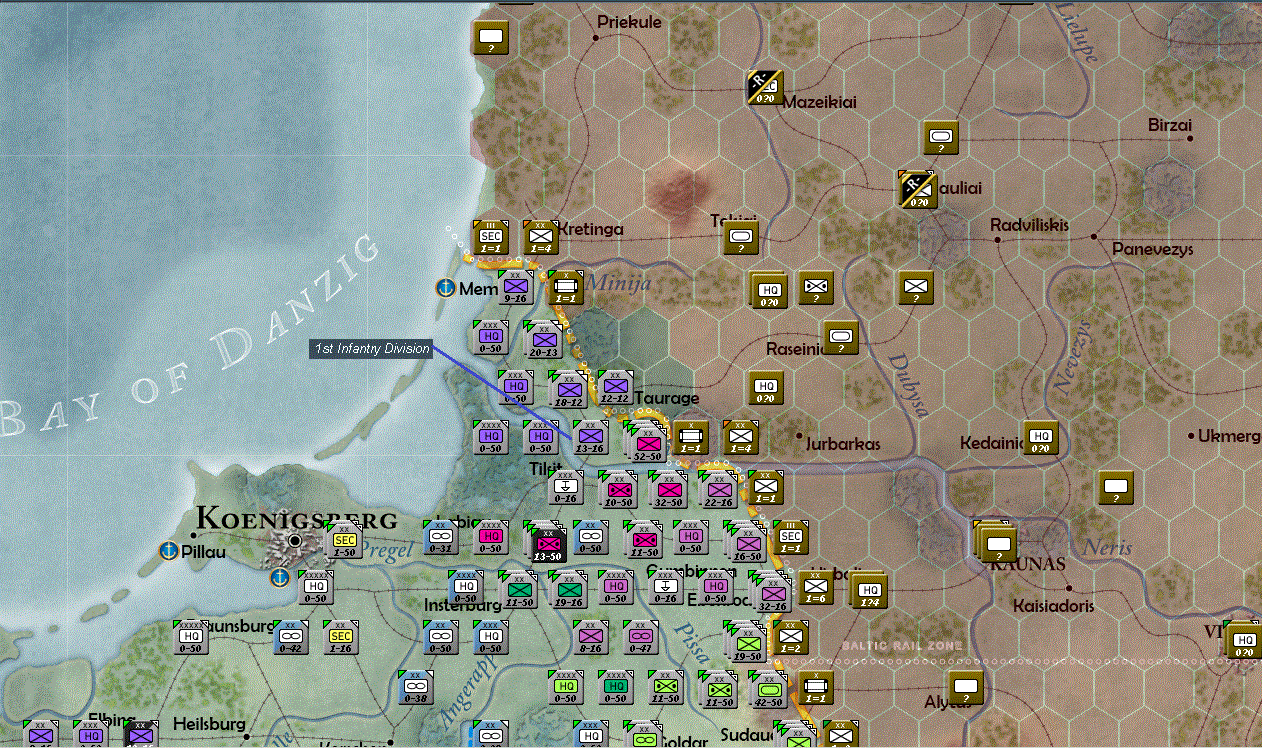Click the unknown counter near Alytus

point(966,688)
